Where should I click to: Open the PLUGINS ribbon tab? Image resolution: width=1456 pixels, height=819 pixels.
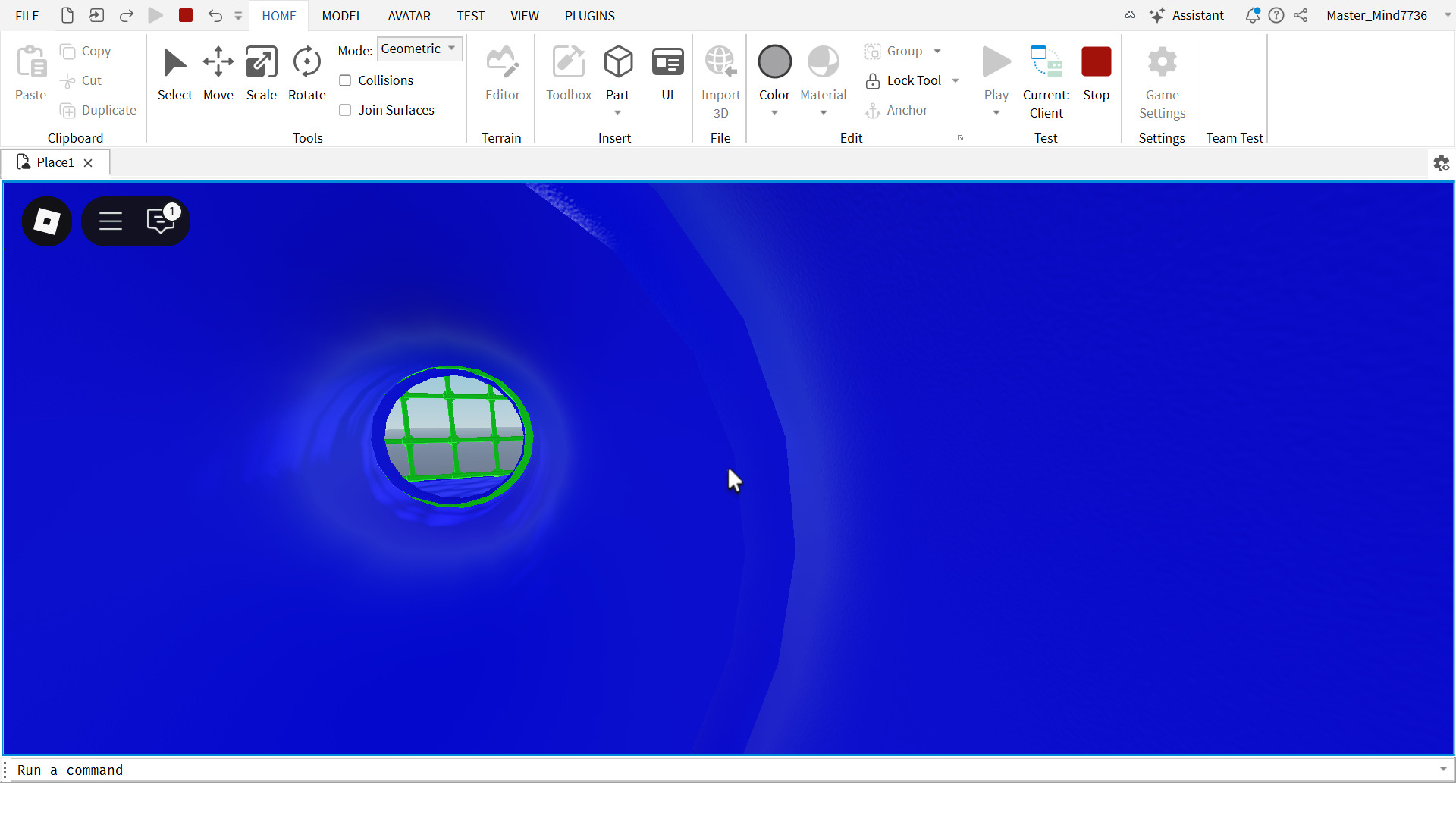(x=588, y=15)
